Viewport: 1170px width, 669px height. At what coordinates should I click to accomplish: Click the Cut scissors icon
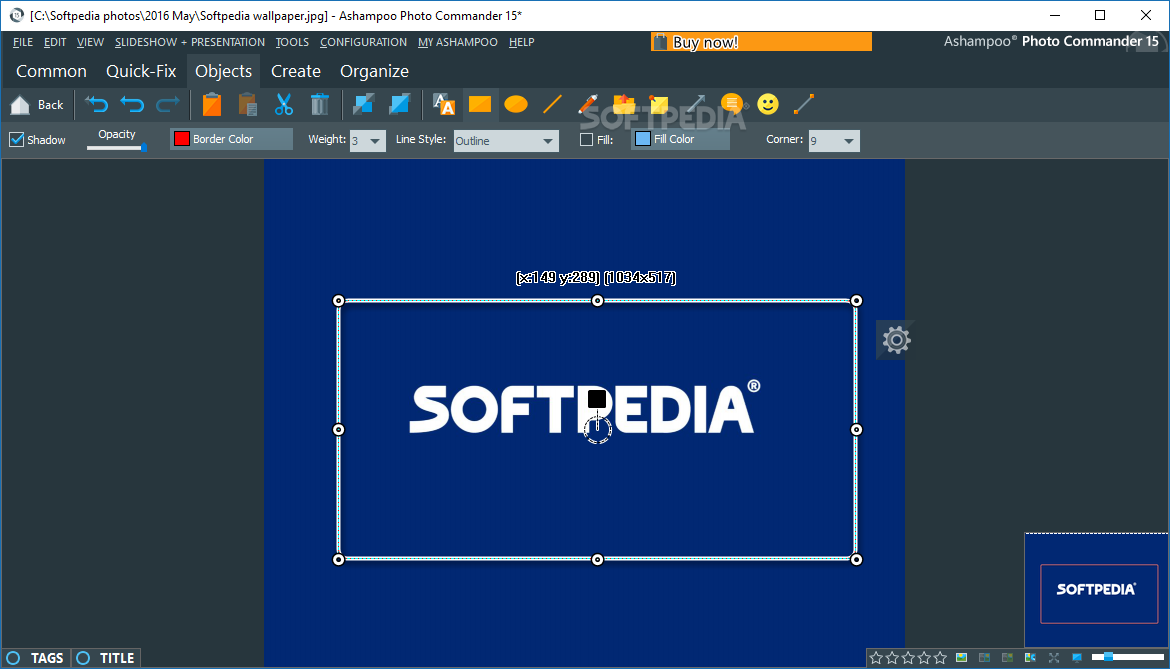coord(284,104)
